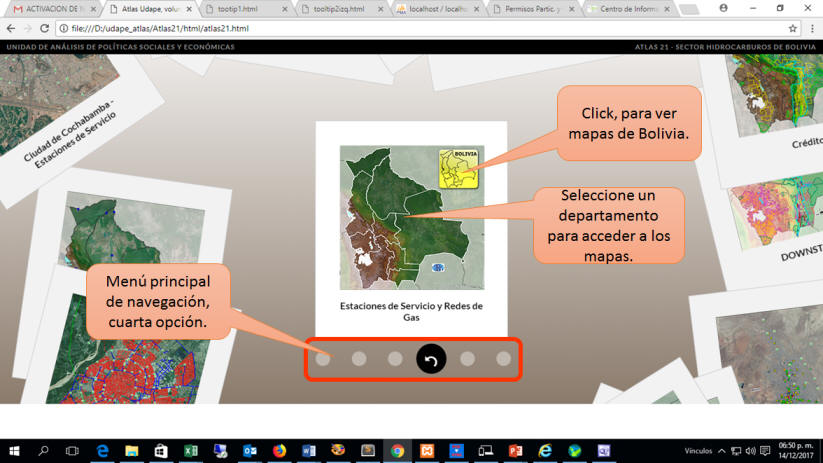Open Excel from the taskbar
Screen dimensions: 823x463
click(191, 451)
